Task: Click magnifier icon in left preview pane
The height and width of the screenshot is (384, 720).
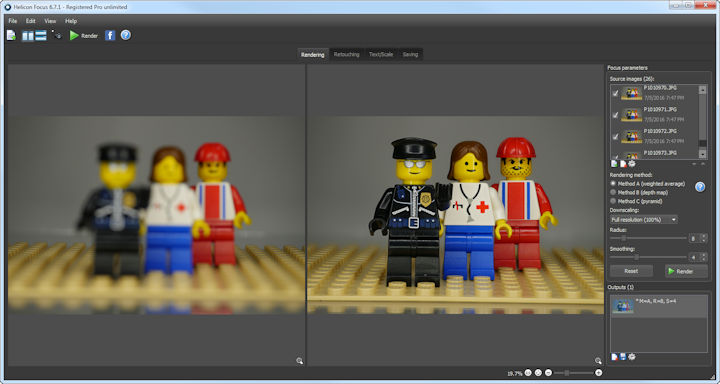Action: (x=299, y=361)
